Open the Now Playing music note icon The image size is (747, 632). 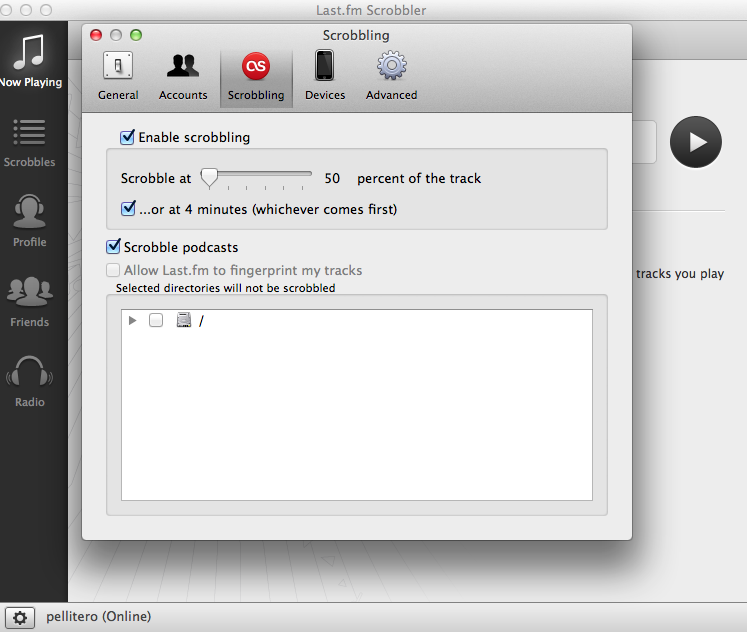pyautogui.click(x=30, y=51)
